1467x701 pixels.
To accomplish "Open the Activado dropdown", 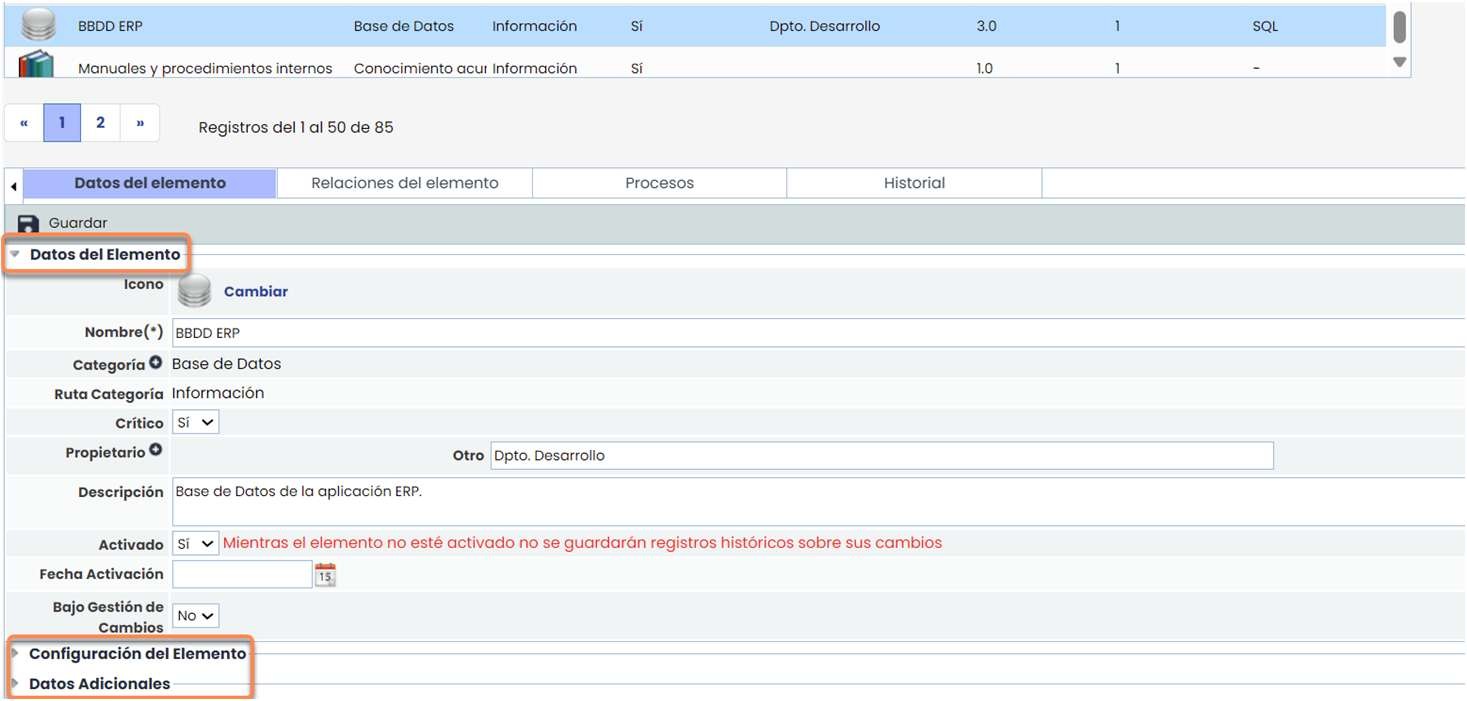I will [196, 544].
